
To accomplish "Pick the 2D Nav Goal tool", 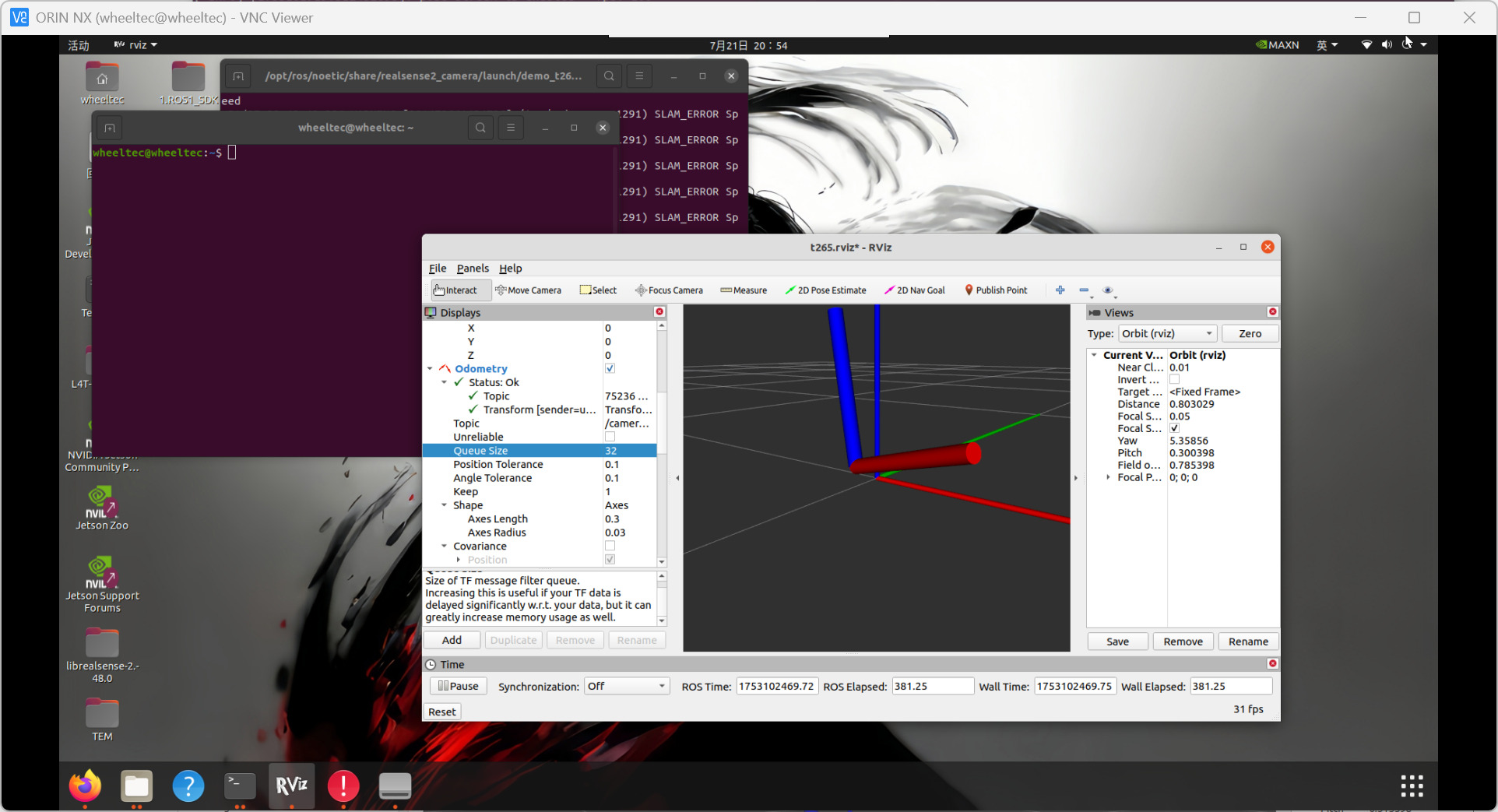I will tap(915, 290).
